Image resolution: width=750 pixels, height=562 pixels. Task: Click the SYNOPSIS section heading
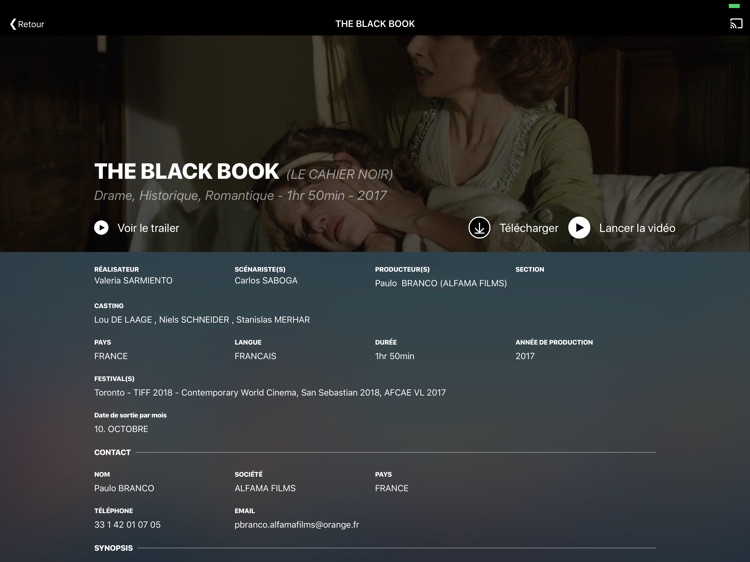tap(113, 548)
